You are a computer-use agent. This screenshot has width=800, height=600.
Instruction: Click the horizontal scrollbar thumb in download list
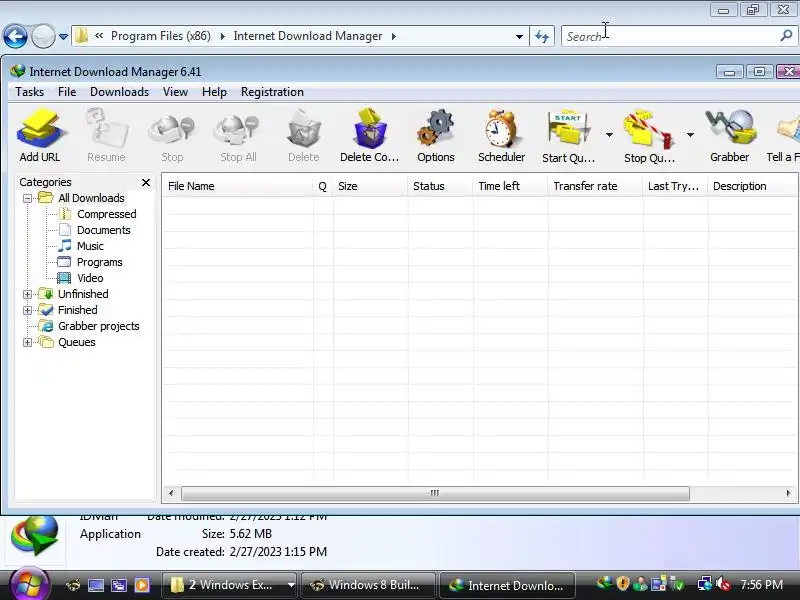pos(435,493)
